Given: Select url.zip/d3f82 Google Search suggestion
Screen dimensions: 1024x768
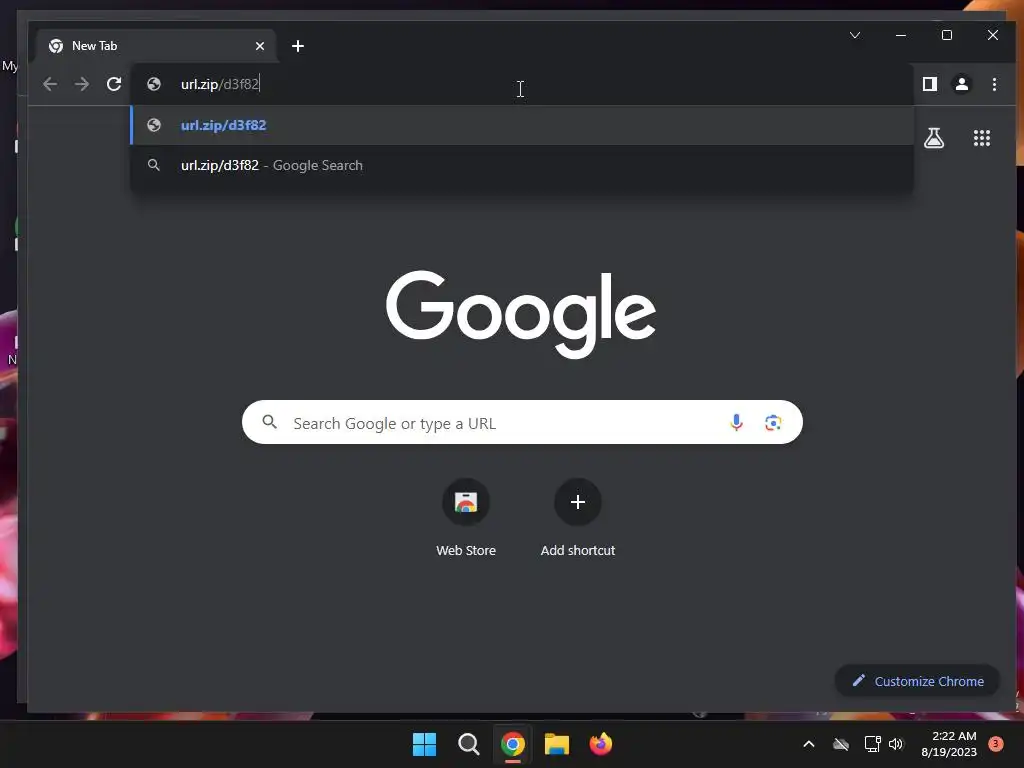Looking at the screenshot, I should point(522,165).
